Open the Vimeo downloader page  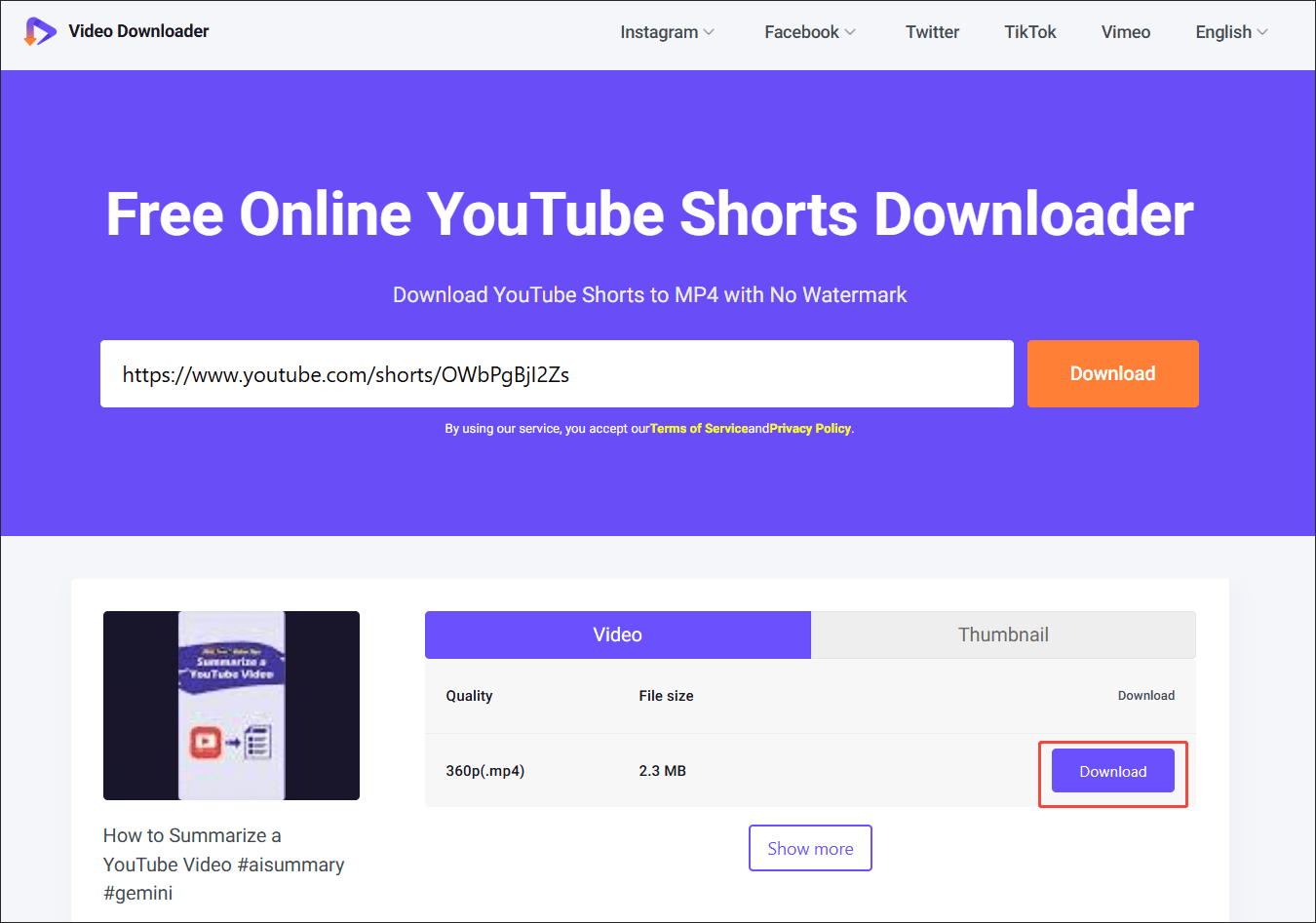click(x=1126, y=32)
